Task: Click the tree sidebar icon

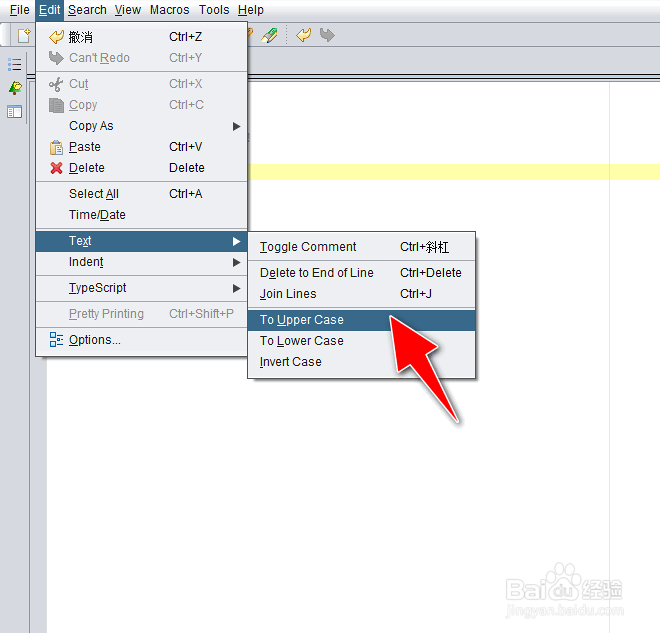Action: pyautogui.click(x=15, y=88)
